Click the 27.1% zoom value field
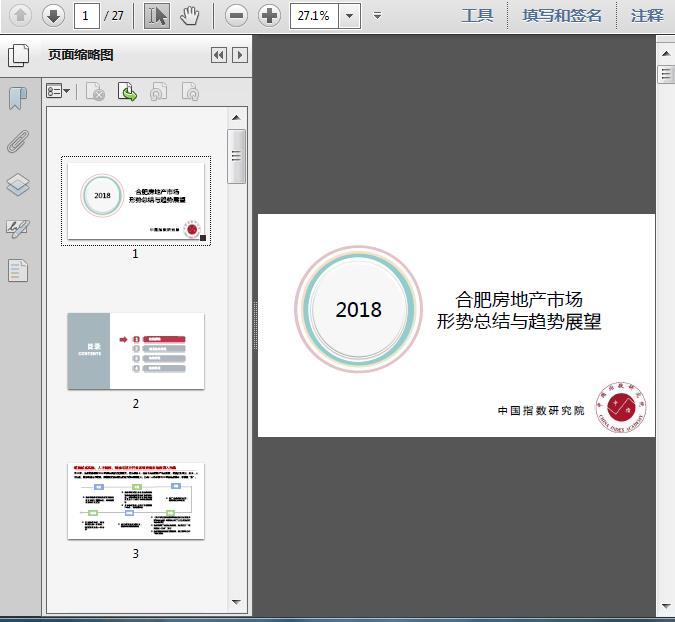 tap(314, 16)
